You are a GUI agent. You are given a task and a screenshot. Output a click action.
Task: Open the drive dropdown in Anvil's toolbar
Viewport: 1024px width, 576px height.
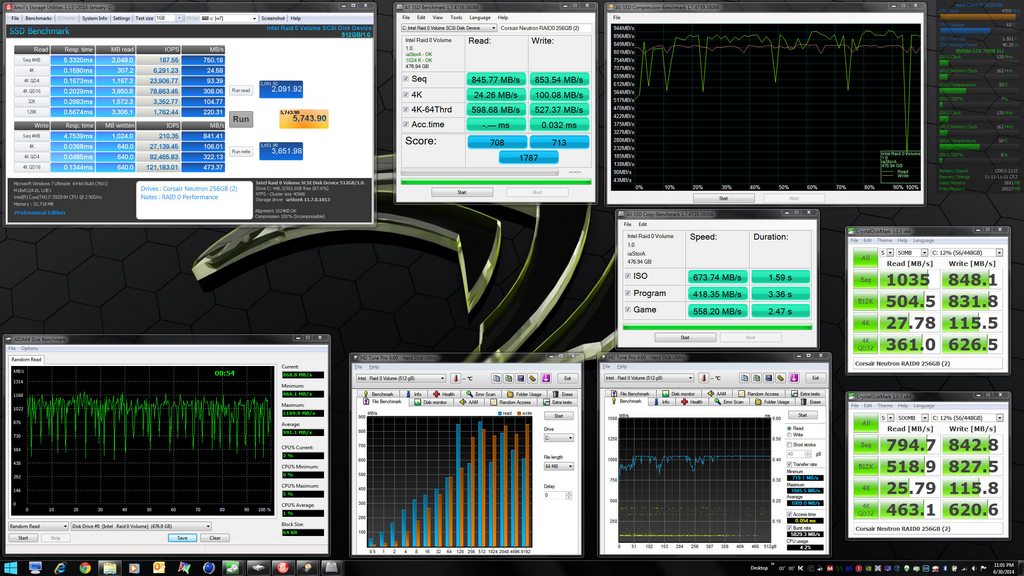pyautogui.click(x=229, y=18)
